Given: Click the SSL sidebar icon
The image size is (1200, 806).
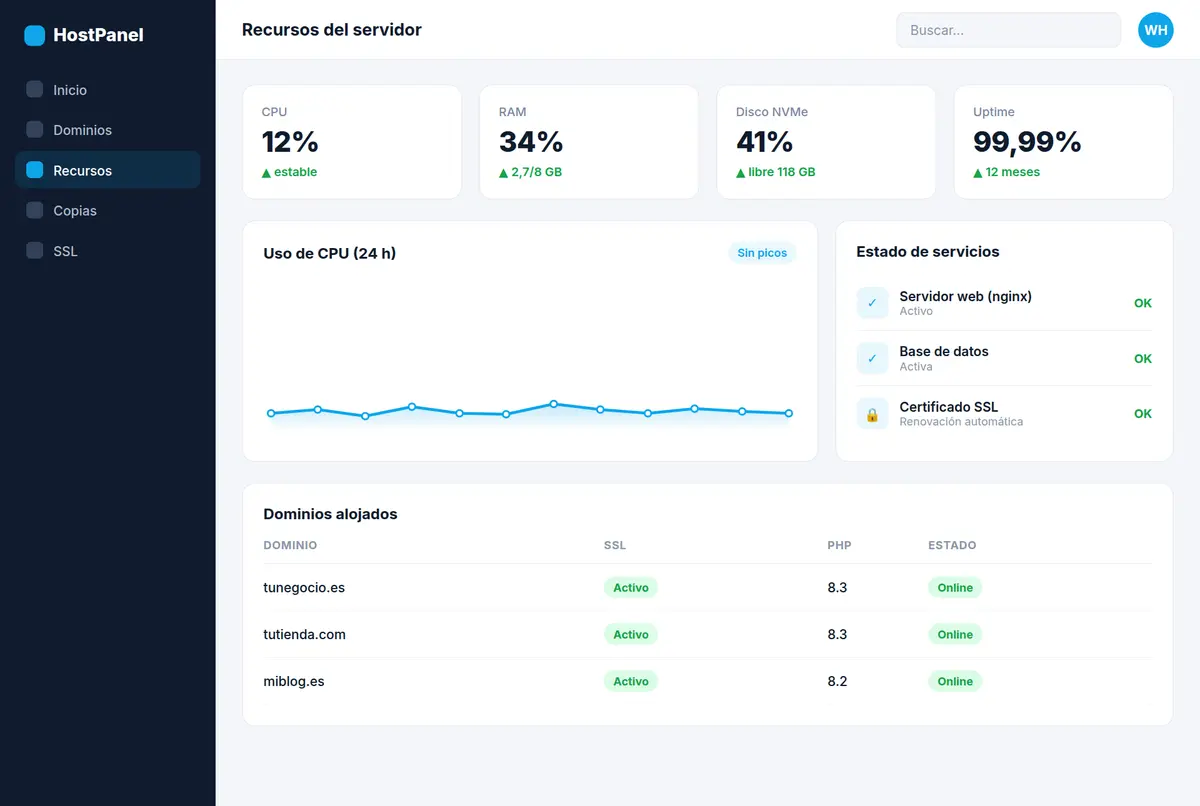Looking at the screenshot, I should 35,251.
